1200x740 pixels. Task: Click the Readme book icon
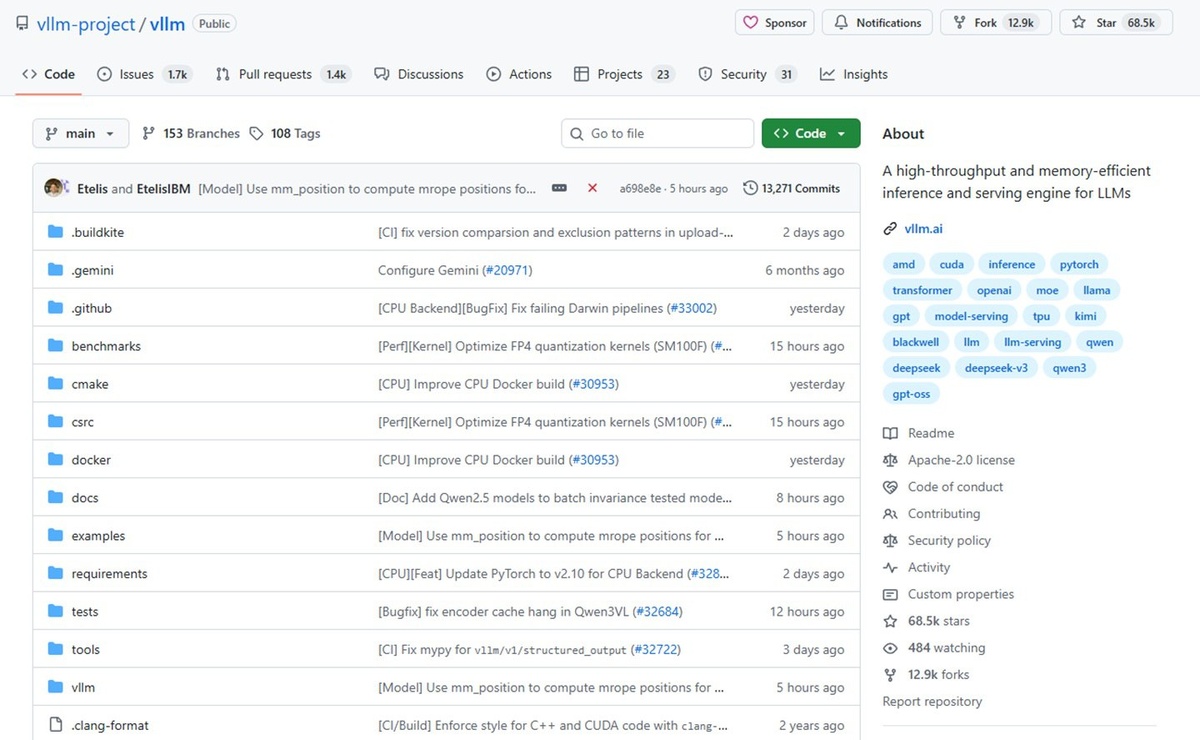point(890,433)
